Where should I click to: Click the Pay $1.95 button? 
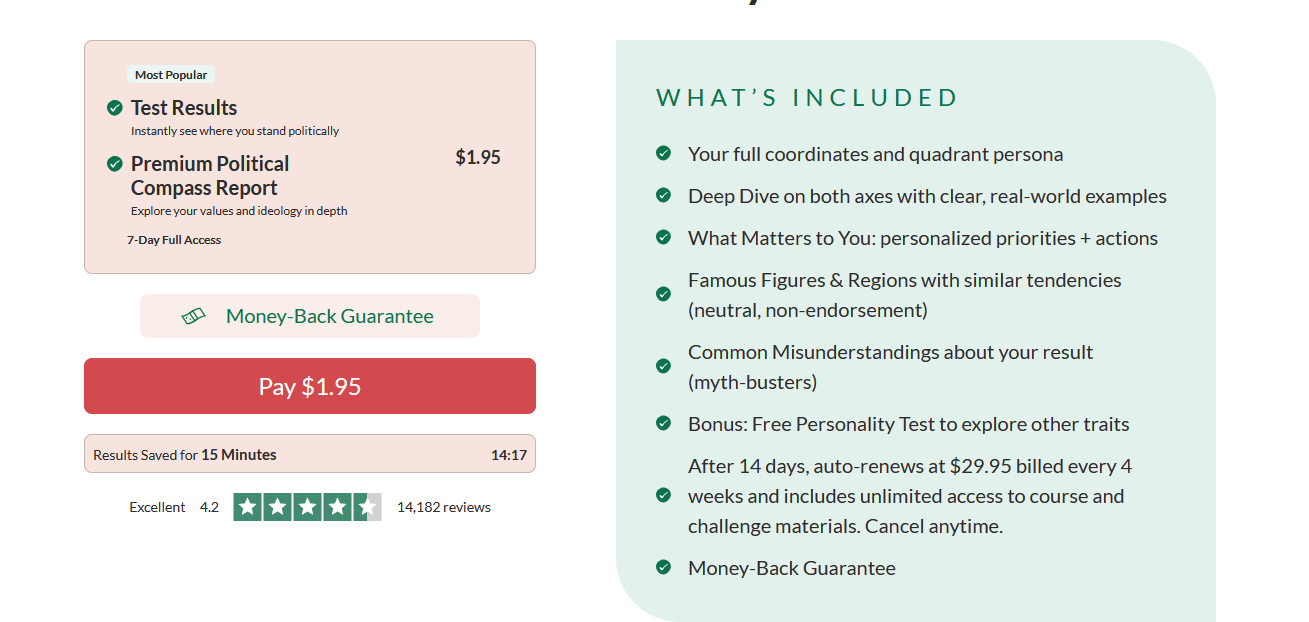click(310, 386)
